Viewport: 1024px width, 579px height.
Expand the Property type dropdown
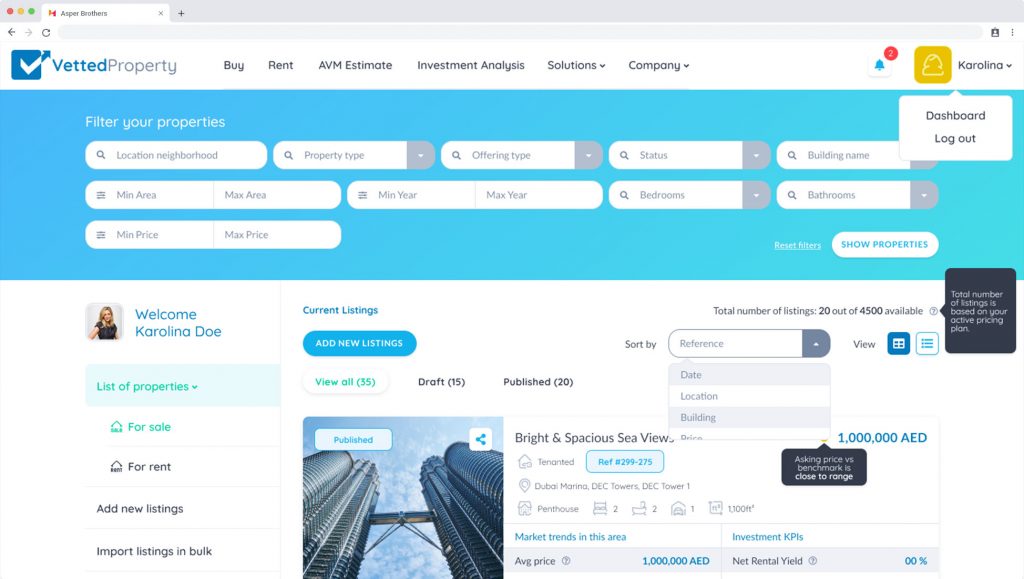421,155
